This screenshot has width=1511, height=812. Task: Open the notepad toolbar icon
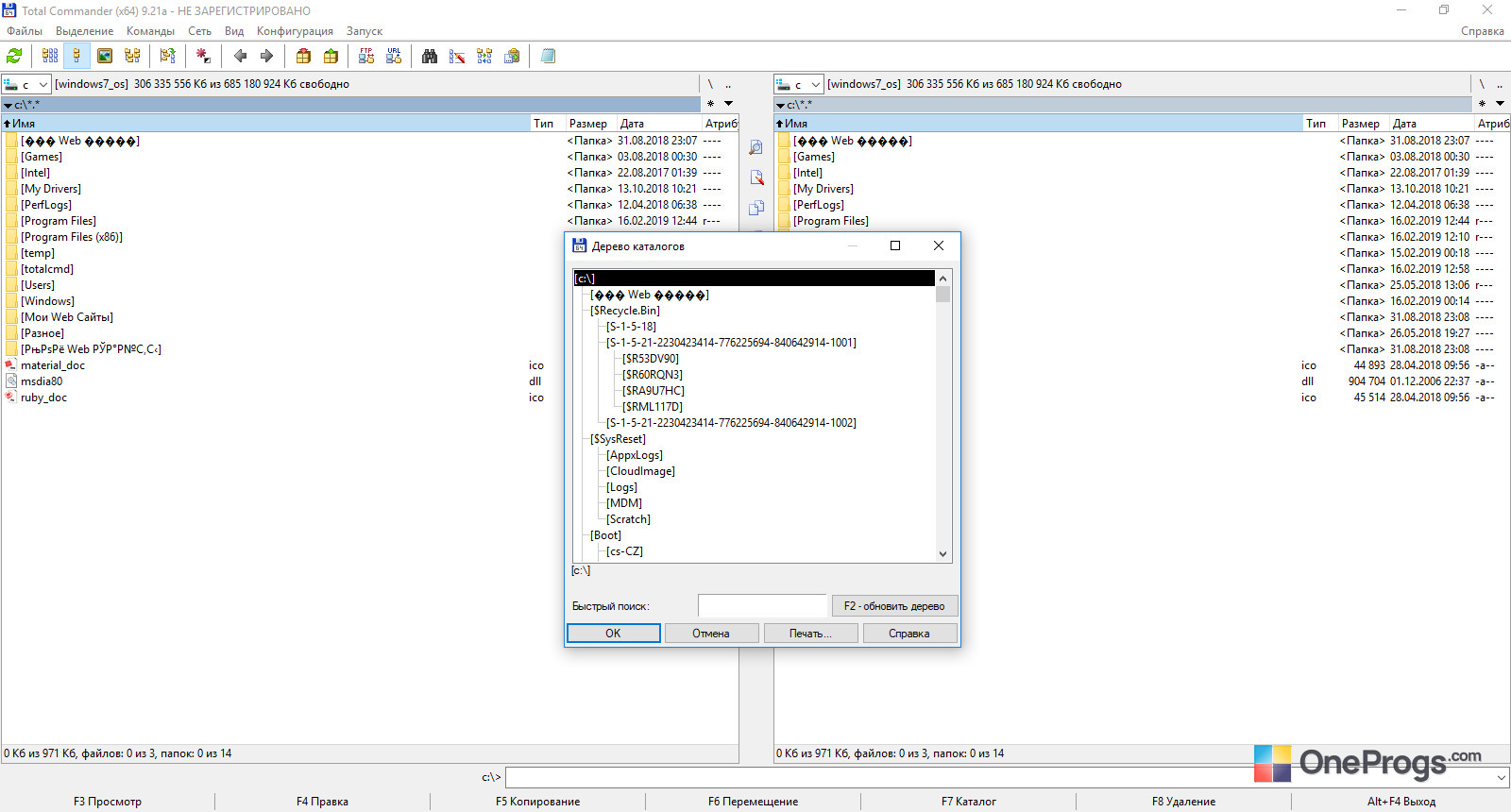coord(548,56)
